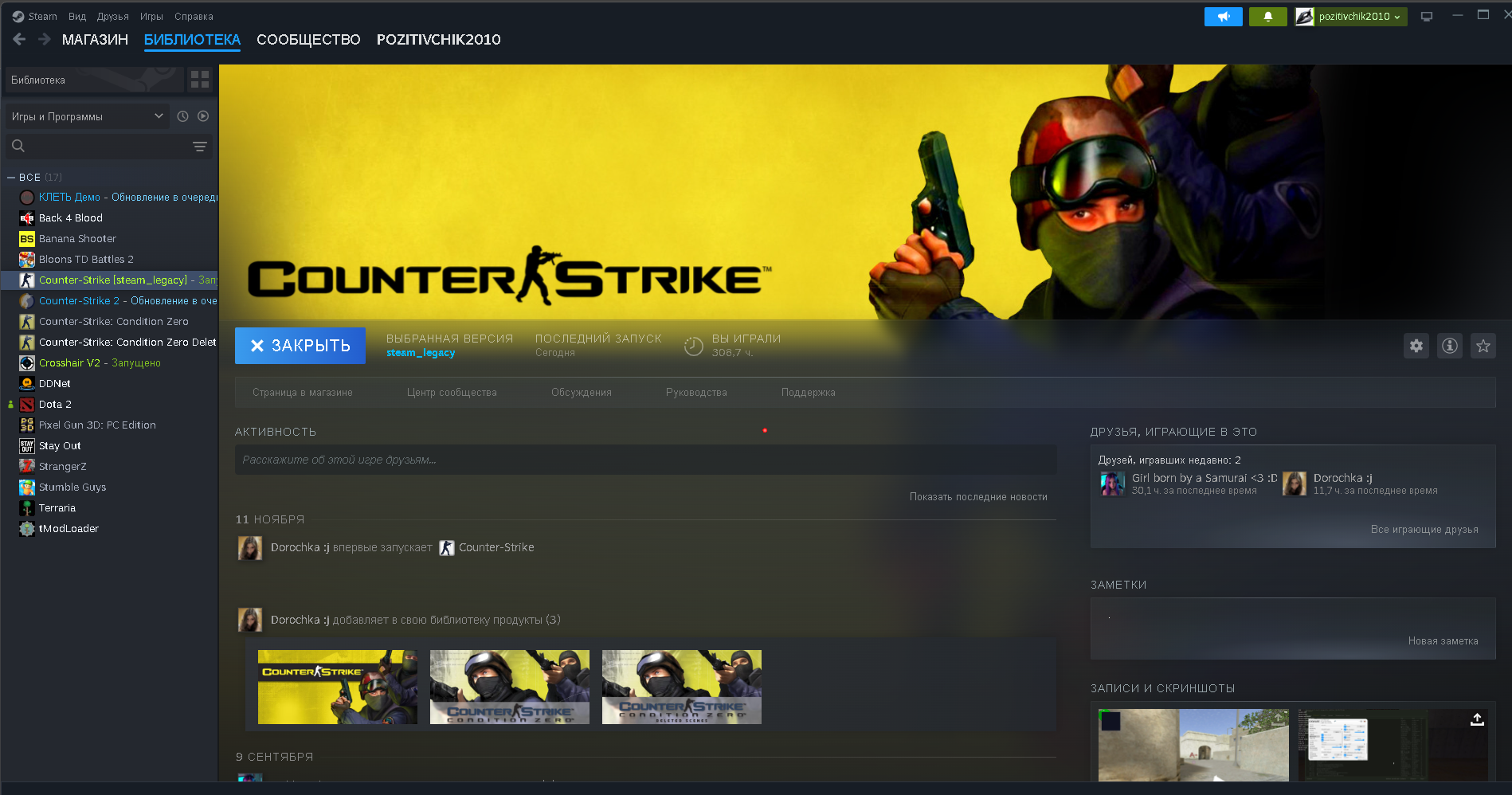Screen dimensions: 1512x795
Task: Open Центр сообщества link
Action: pos(452,393)
